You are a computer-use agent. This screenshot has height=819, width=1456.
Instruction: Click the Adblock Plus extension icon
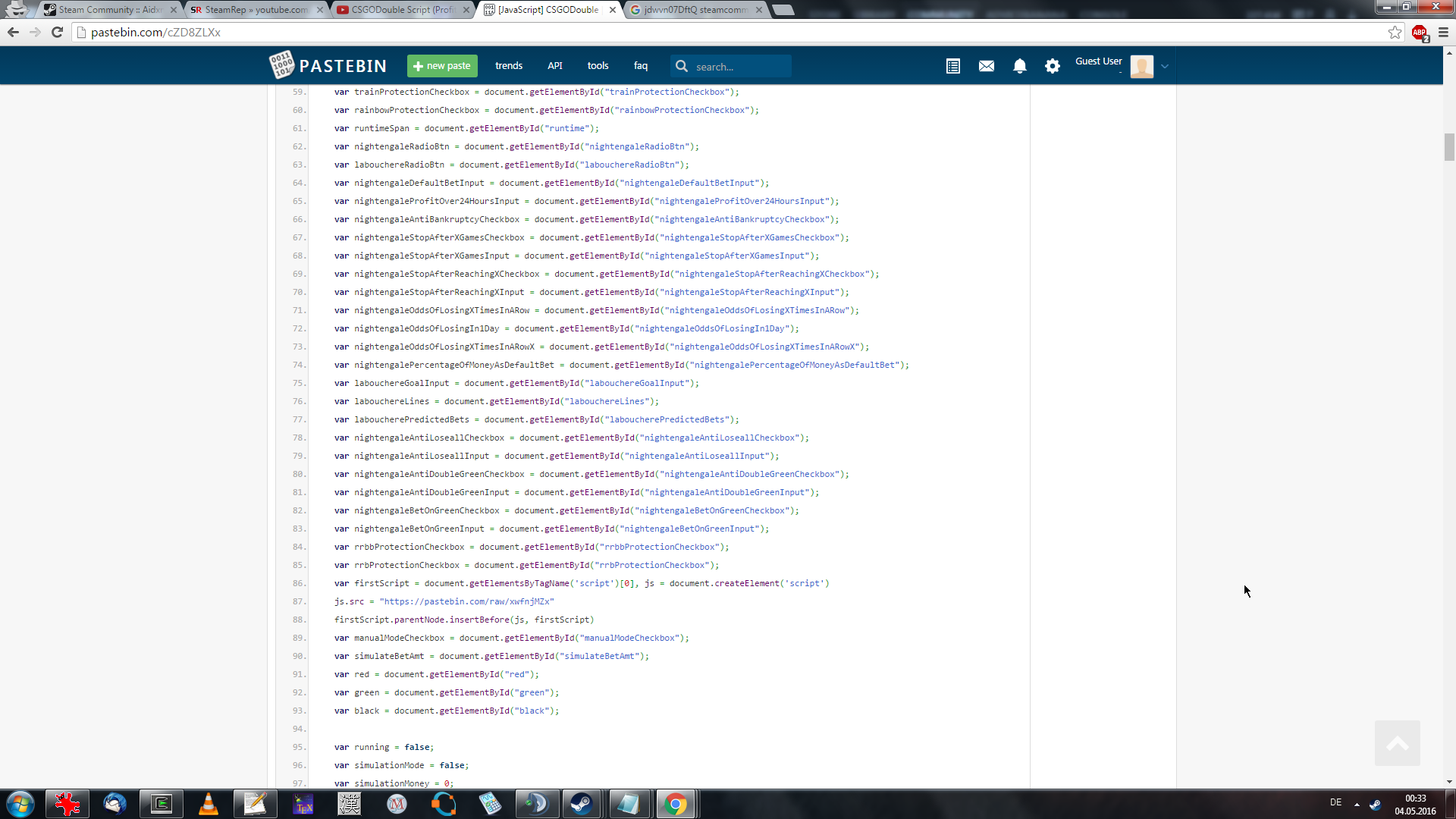point(1420,33)
